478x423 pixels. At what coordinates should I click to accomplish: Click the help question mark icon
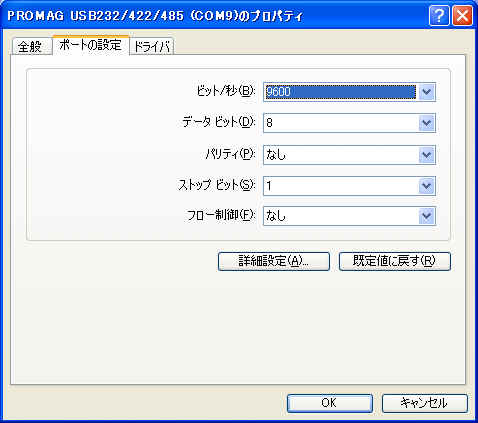point(439,16)
